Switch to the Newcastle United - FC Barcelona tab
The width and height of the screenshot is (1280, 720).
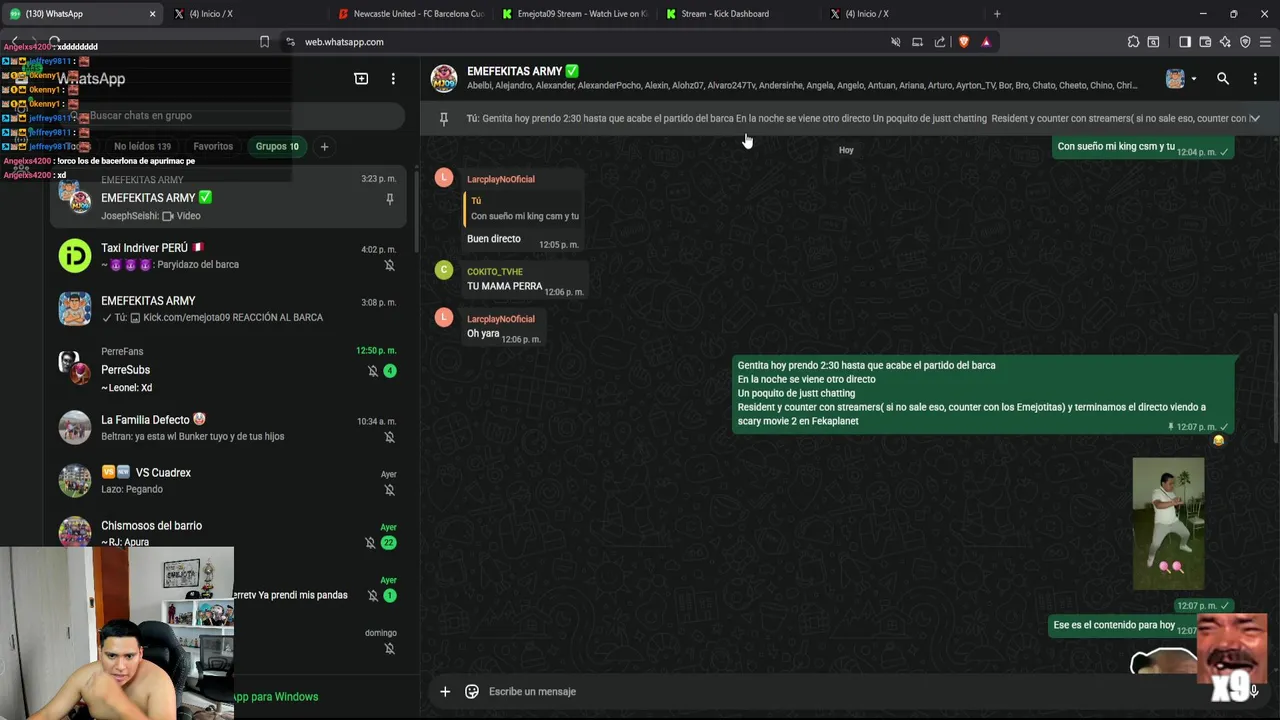pyautogui.click(x=411, y=14)
